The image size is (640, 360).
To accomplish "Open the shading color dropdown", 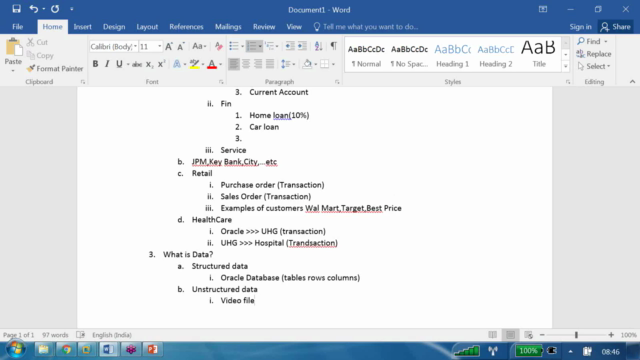I will pyautogui.click(x=316, y=64).
